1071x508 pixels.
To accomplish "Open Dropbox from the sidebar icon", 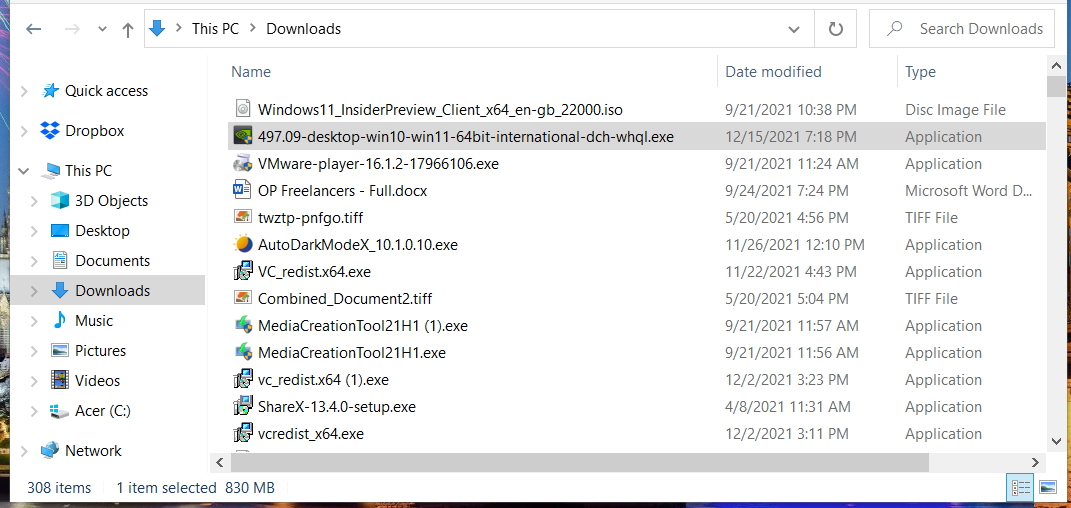I will pos(50,130).
